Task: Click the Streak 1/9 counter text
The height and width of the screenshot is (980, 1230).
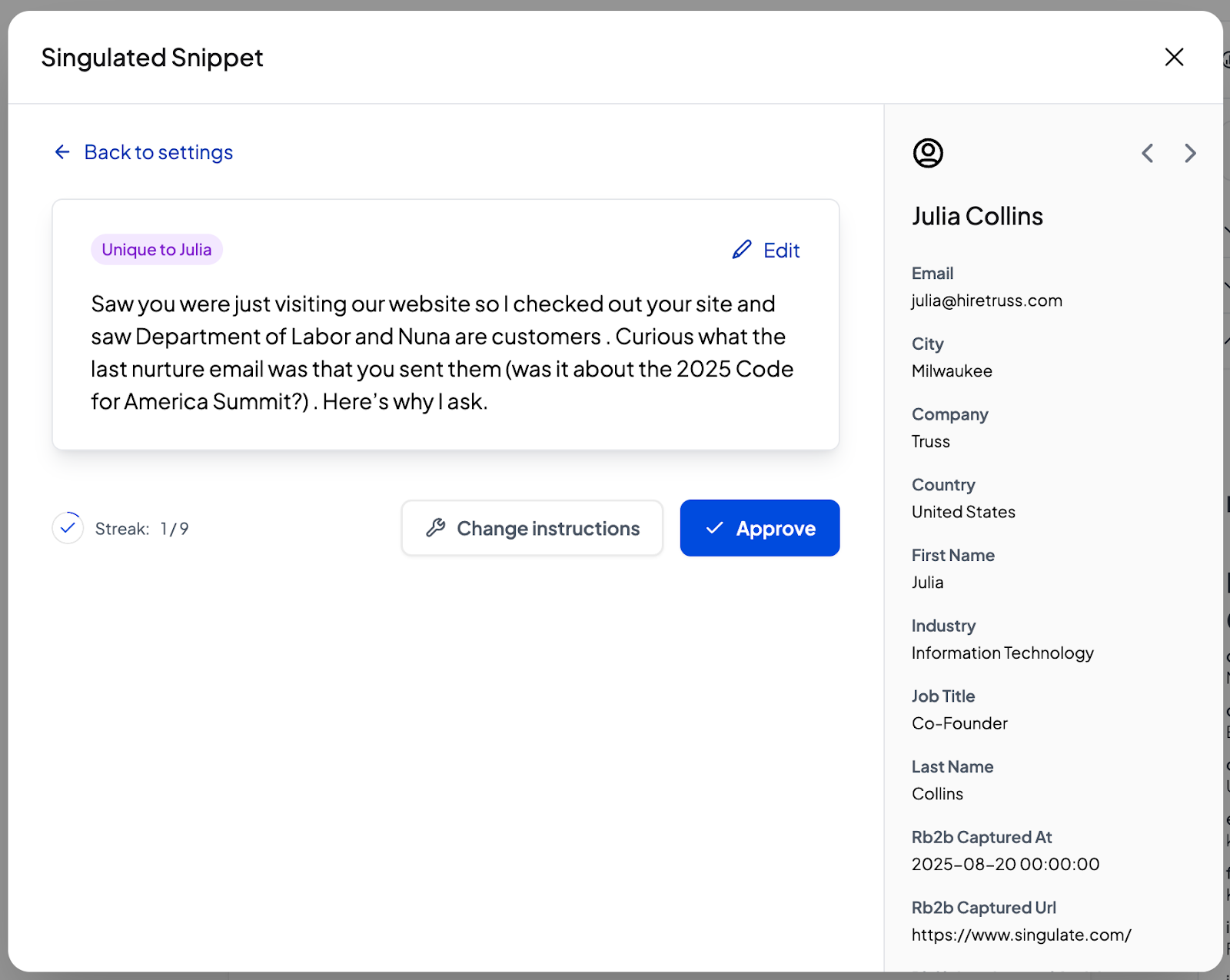Action: tap(142, 529)
